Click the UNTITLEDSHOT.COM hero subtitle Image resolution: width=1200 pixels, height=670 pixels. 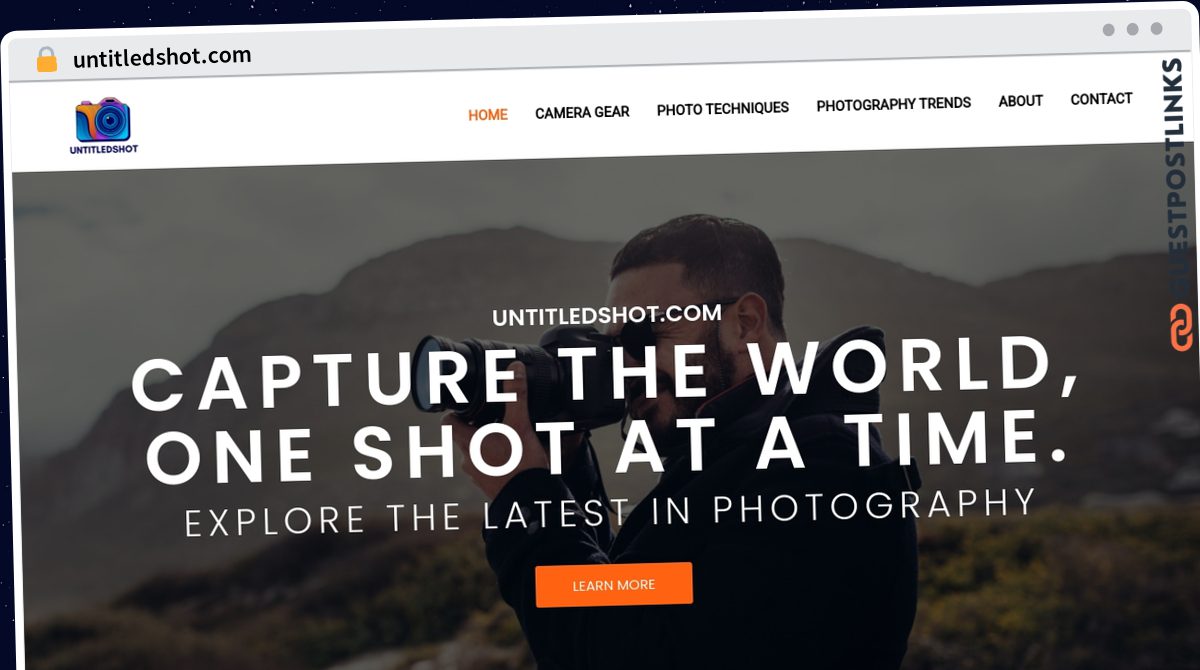point(607,315)
